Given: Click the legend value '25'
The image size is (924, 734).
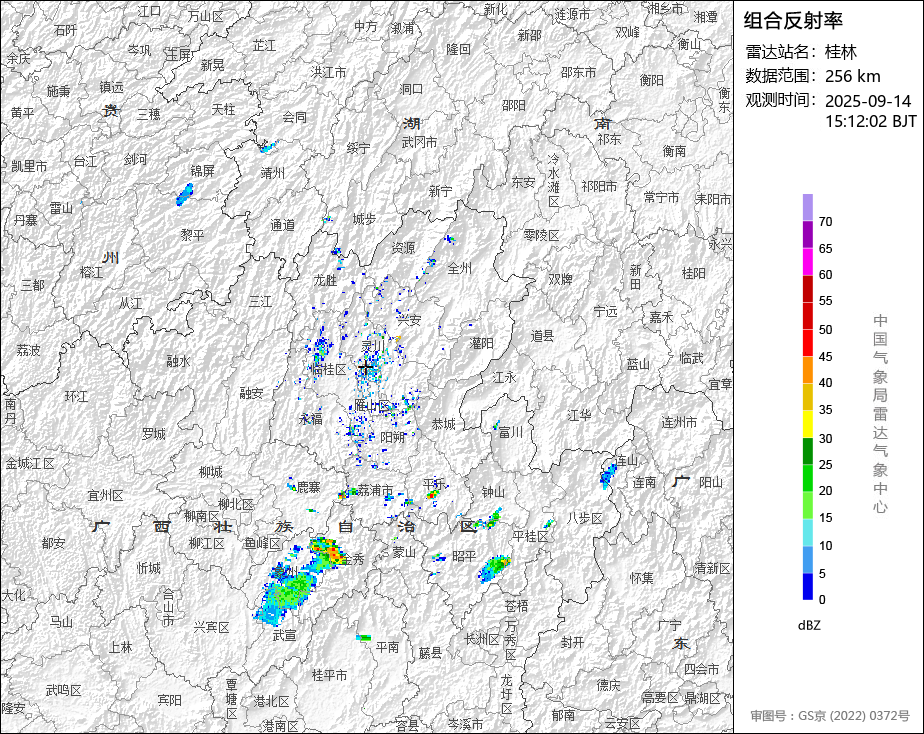Looking at the screenshot, I should tap(825, 465).
